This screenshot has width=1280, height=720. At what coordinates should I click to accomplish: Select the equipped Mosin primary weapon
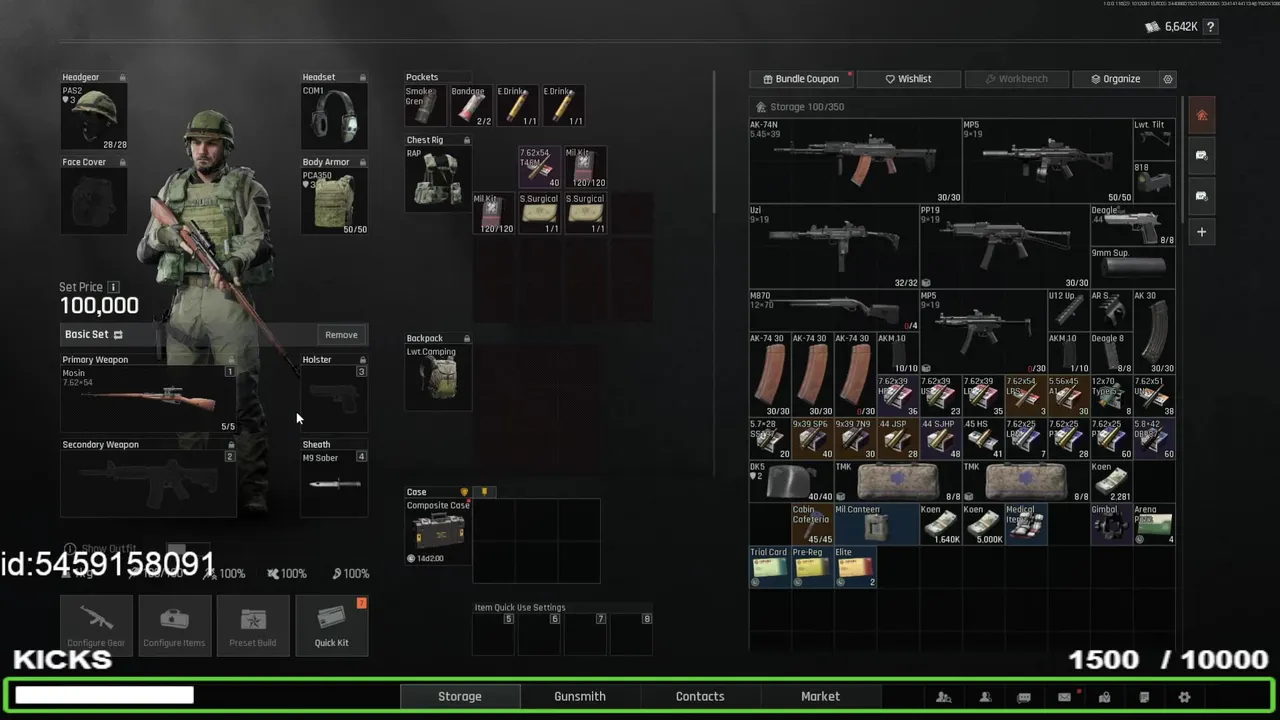coord(148,400)
